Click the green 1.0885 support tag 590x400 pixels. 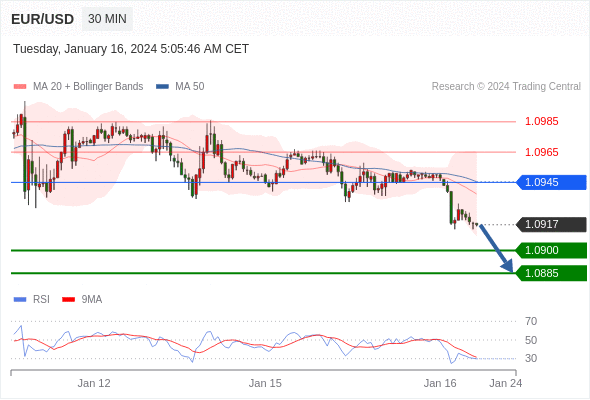tap(551, 274)
